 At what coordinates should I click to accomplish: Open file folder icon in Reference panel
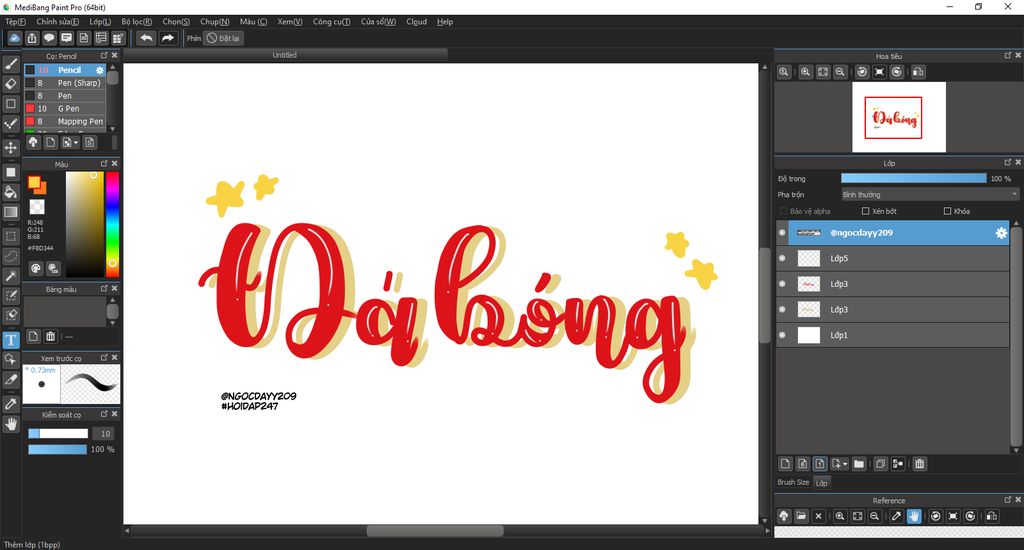click(x=801, y=516)
